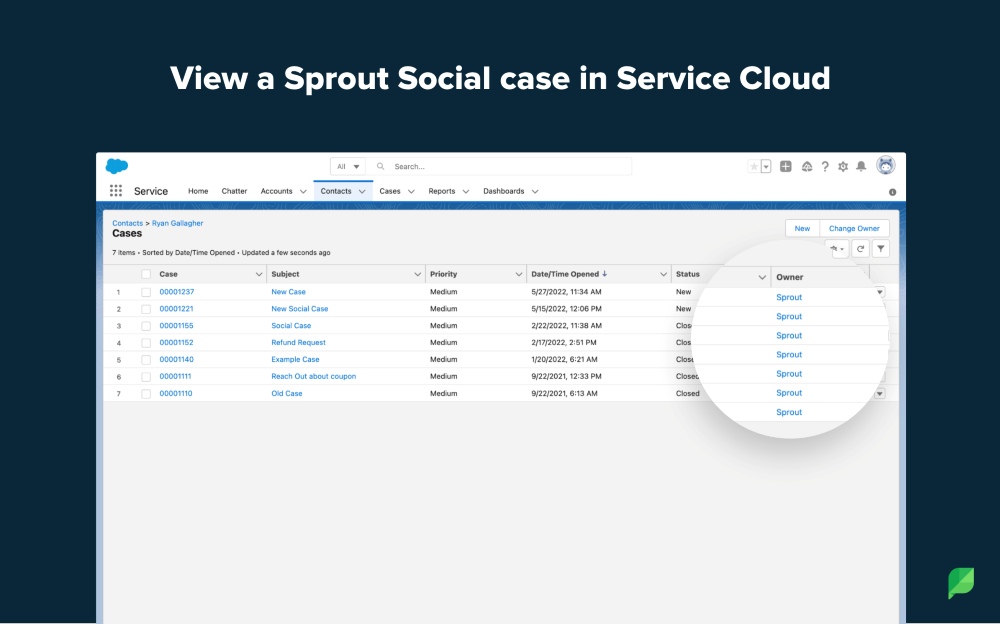This screenshot has width=1000, height=624.
Task: Click the global actions plus icon
Action: coord(786,167)
